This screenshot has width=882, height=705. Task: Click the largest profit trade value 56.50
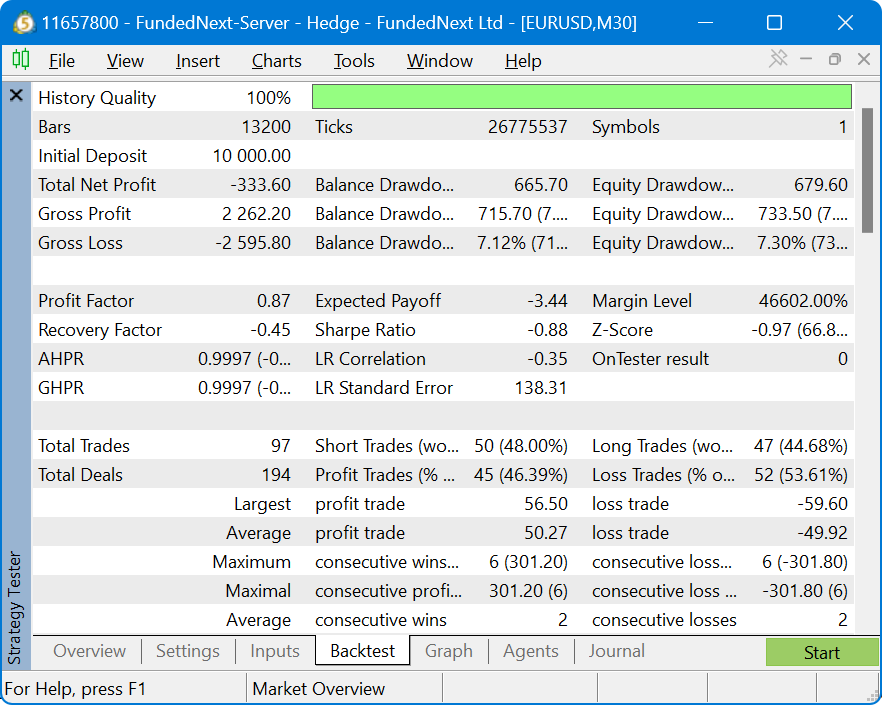546,504
